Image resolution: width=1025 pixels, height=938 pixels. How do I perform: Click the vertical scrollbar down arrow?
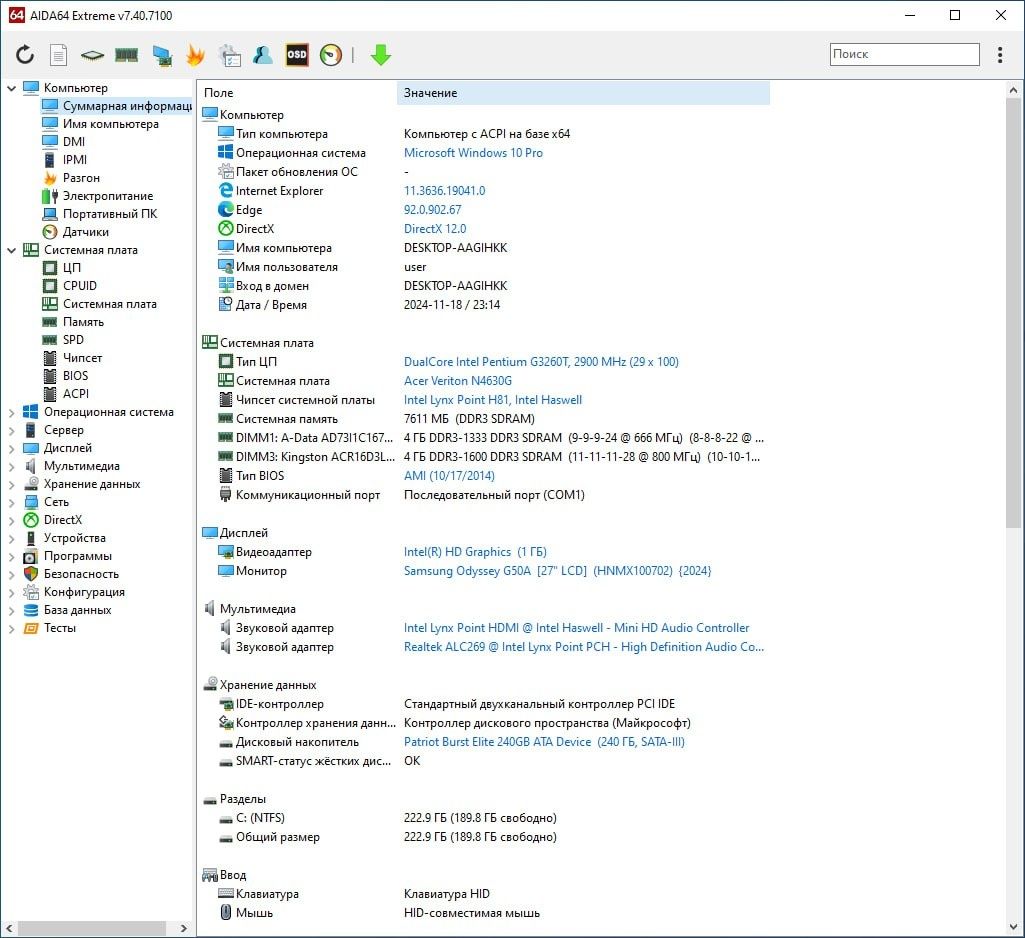click(x=1013, y=927)
